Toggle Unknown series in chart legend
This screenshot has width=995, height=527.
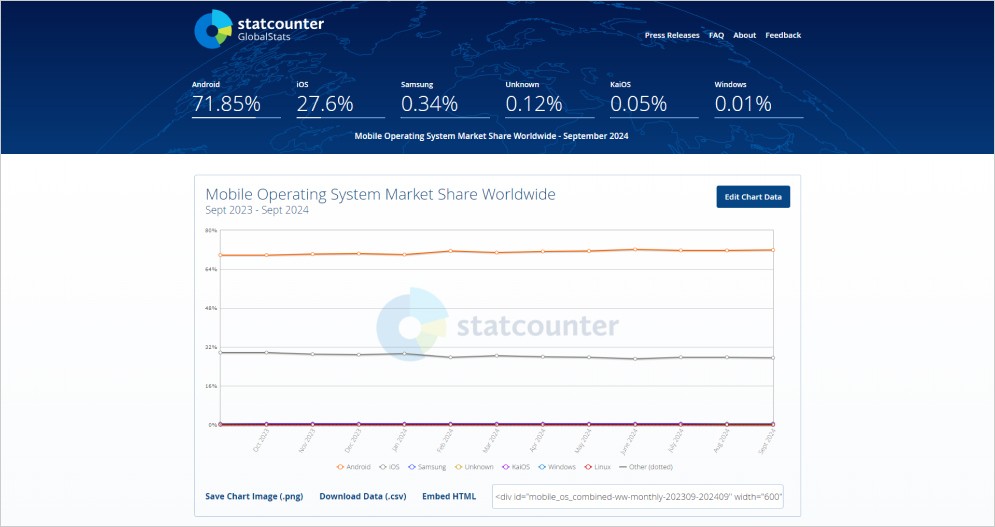click(x=474, y=467)
